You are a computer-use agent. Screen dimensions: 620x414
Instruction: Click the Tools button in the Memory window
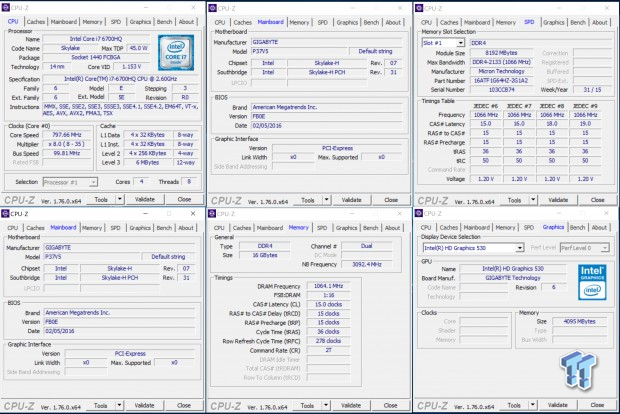click(307, 405)
